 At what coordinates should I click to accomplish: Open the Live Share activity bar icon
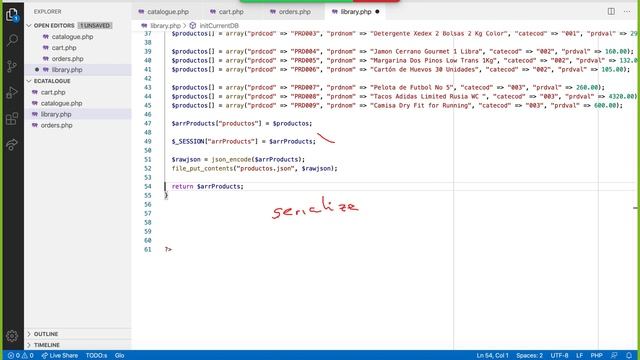pyautogui.click(x=12, y=144)
